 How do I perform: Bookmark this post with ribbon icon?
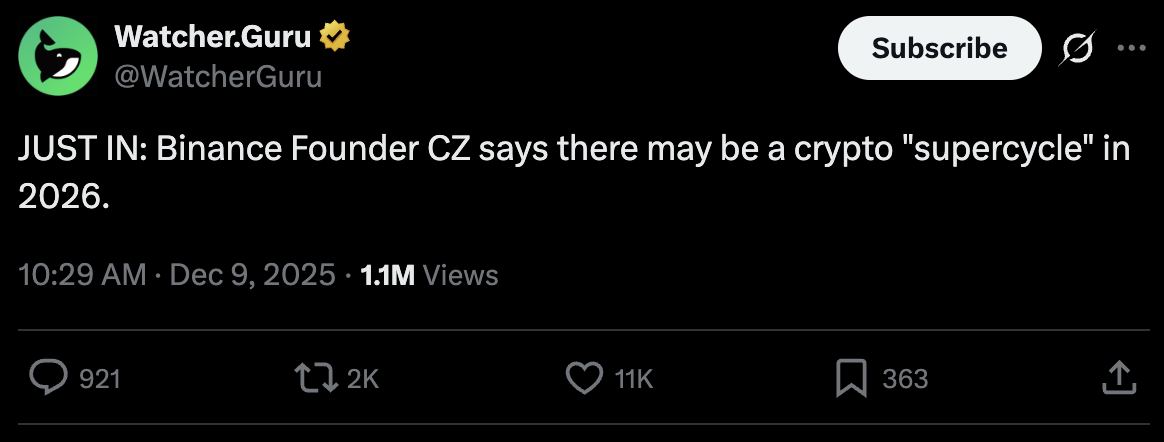pyautogui.click(x=850, y=378)
